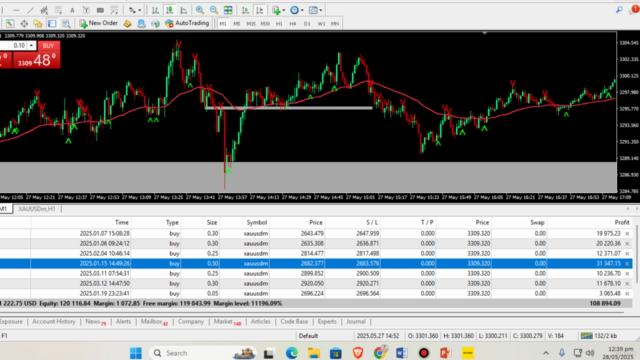The height and width of the screenshot is (360, 640).
Task: Tile chart windows with grid icon
Action: [228, 10]
